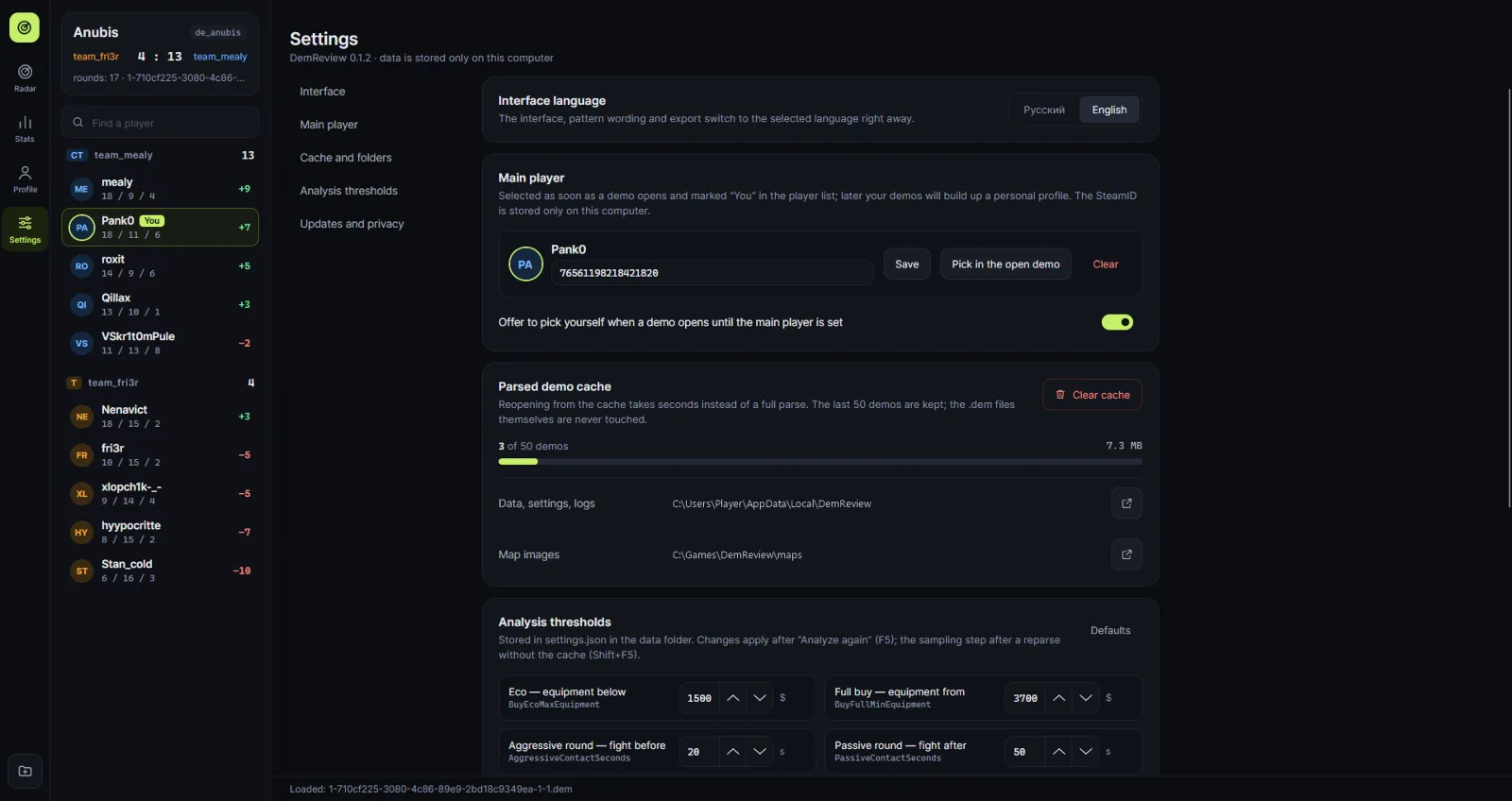Viewport: 1512px width, 801px height.
Task: Select fri3r in team_fri3r player list
Action: [x=160, y=455]
